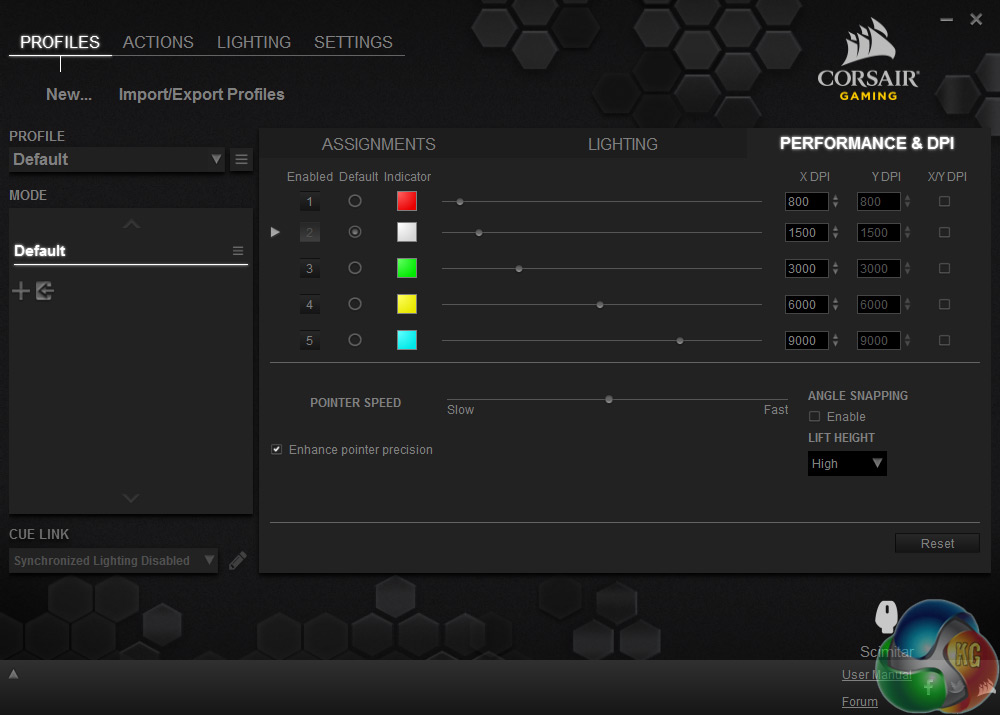Click X DPI stepper arrows for 1500

(x=835, y=232)
